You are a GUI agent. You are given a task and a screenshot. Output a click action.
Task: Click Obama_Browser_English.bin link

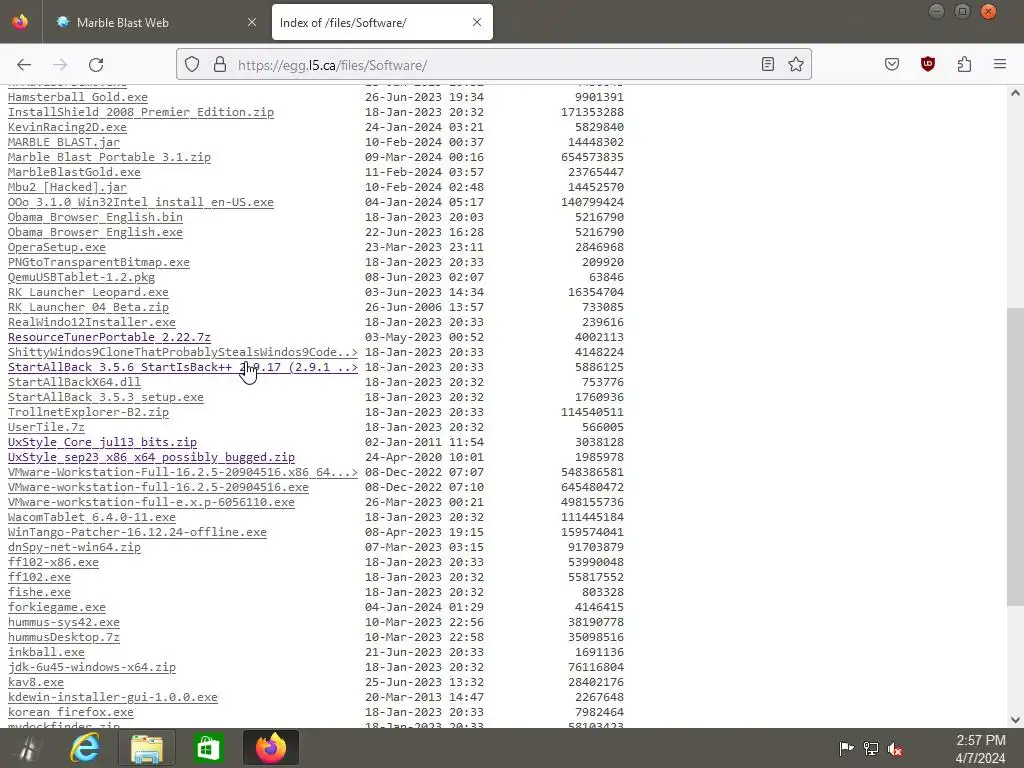tap(95, 217)
